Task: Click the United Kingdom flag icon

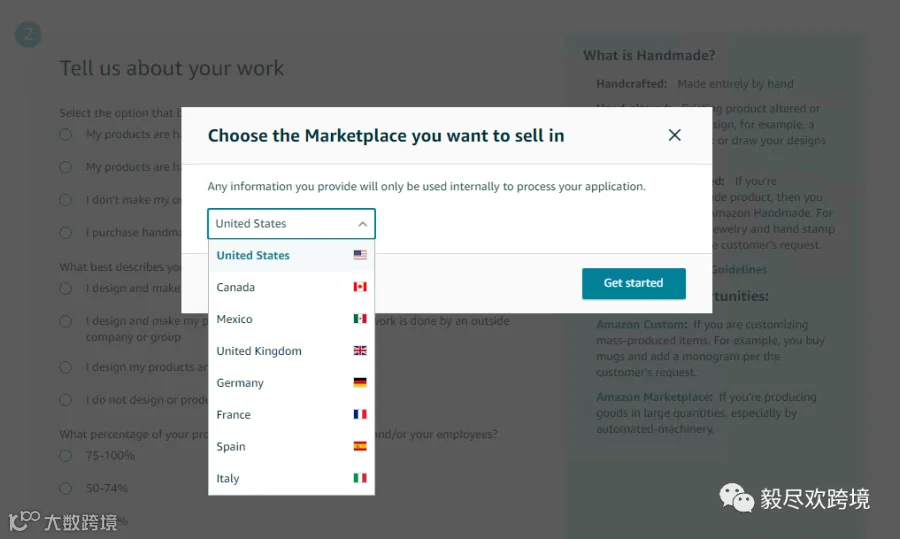Action: [x=360, y=351]
